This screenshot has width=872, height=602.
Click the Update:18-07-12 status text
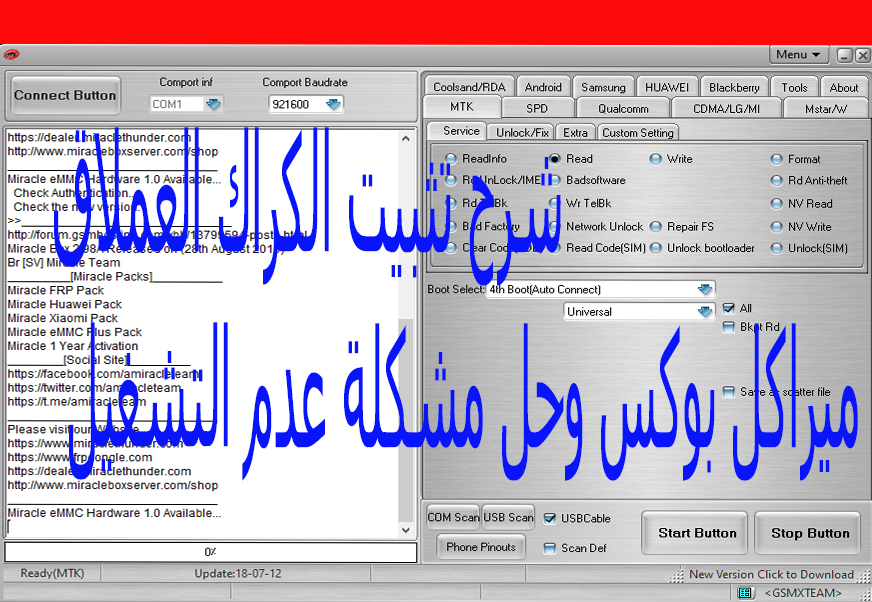point(238,573)
